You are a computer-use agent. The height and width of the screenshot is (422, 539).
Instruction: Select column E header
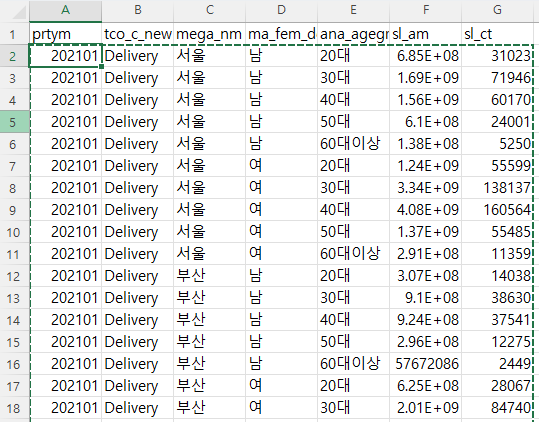pos(353,10)
